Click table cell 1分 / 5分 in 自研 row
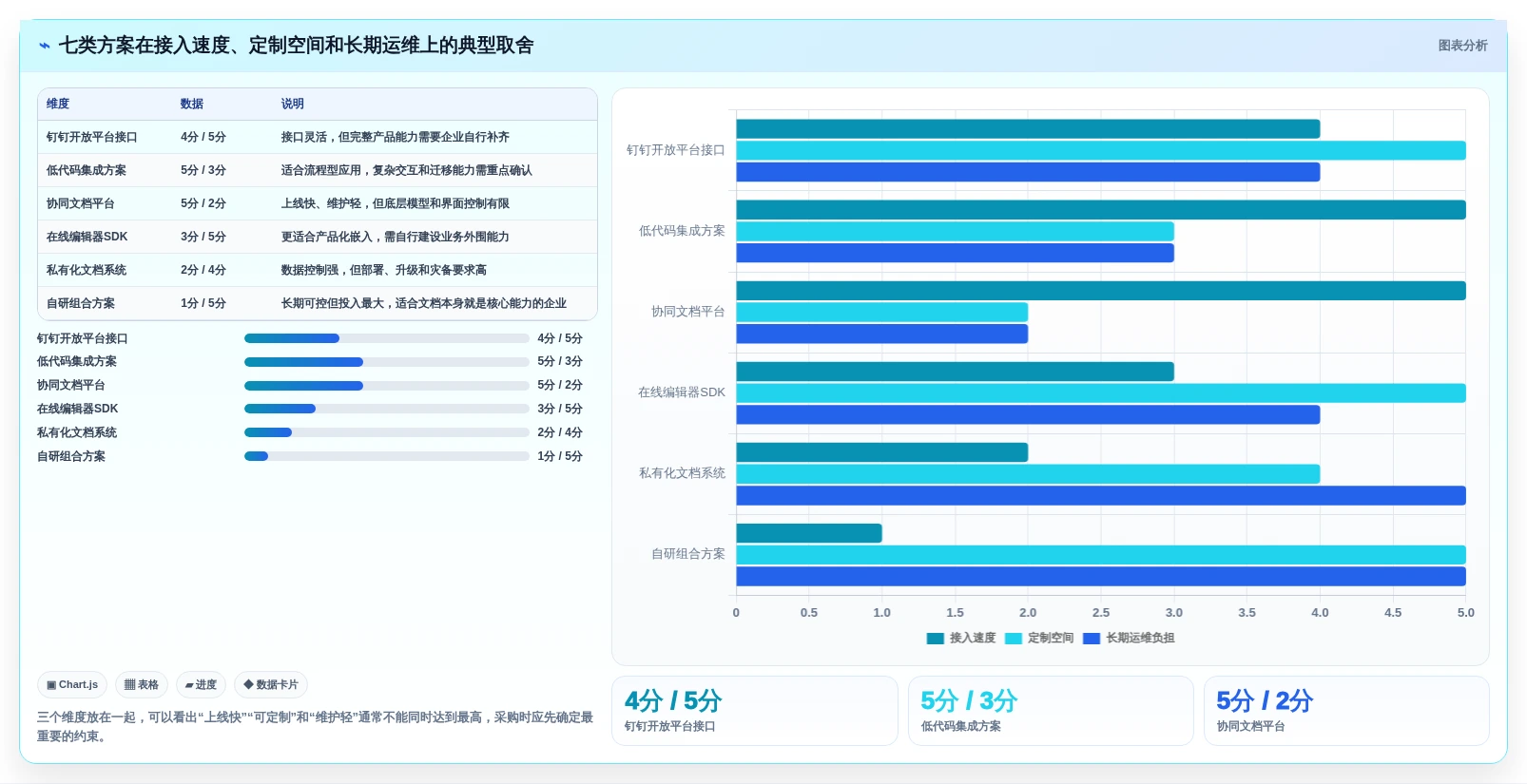The width and height of the screenshot is (1527, 784). click(x=203, y=303)
